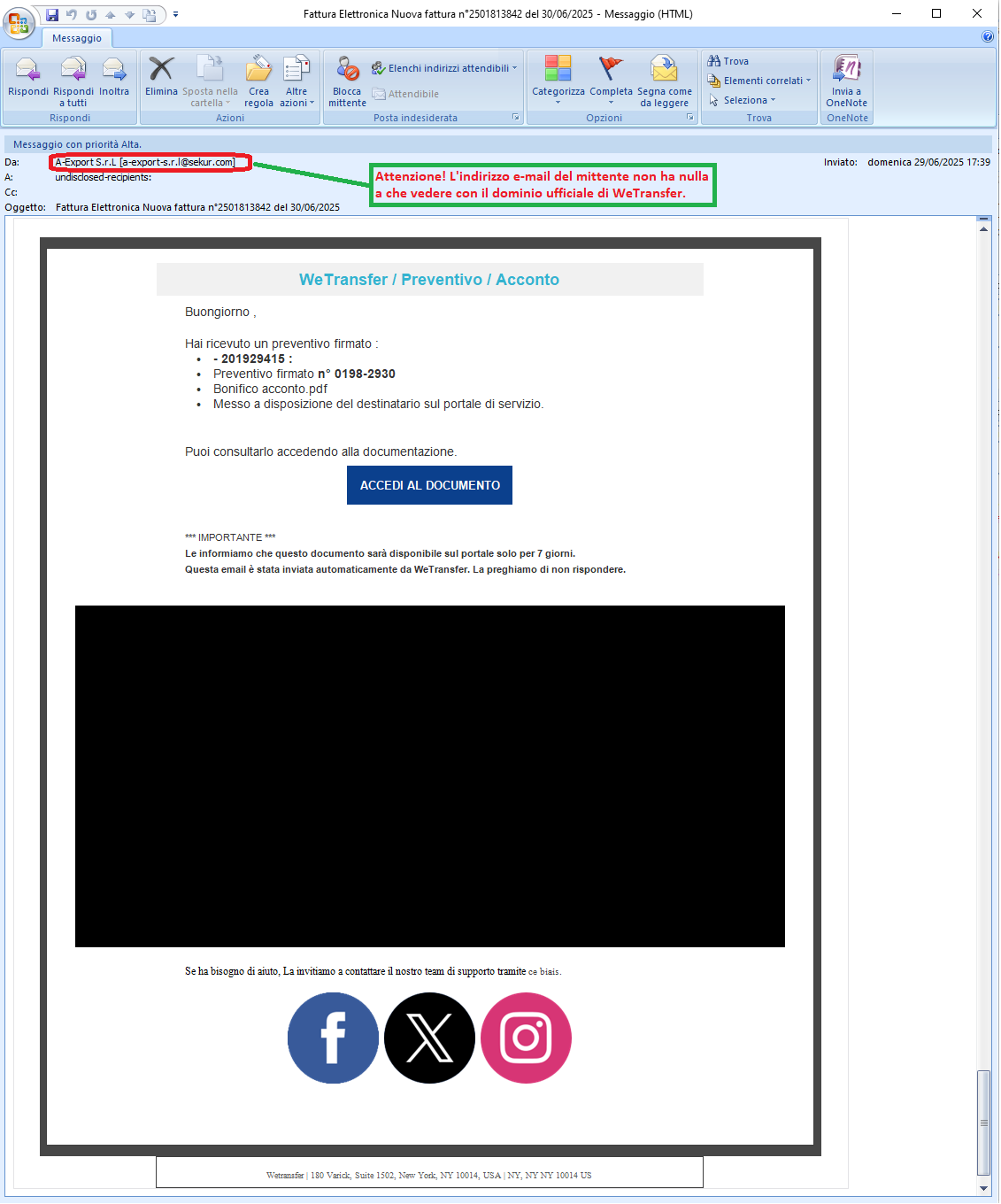Find text with Trova
This screenshot has height=1204, width=1001.
coord(728,61)
